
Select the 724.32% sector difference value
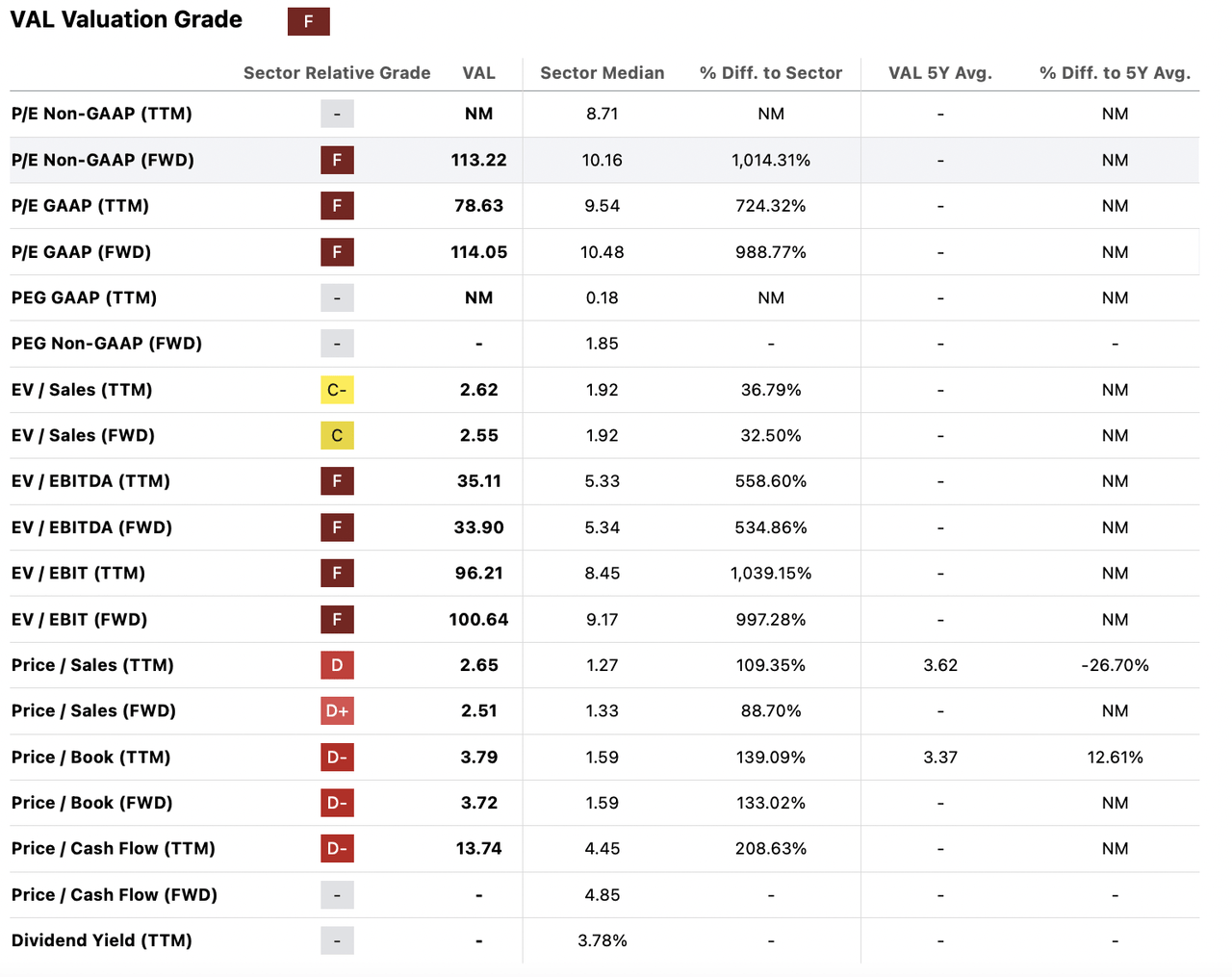point(771,206)
